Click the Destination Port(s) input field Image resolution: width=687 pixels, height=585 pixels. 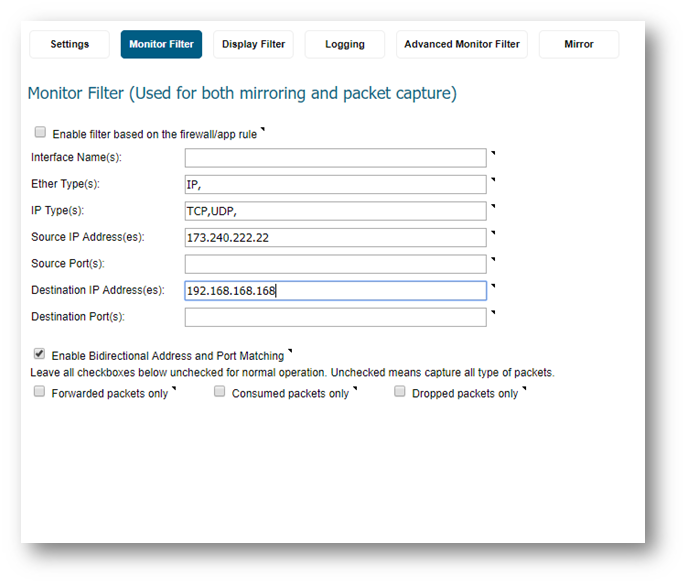336,317
